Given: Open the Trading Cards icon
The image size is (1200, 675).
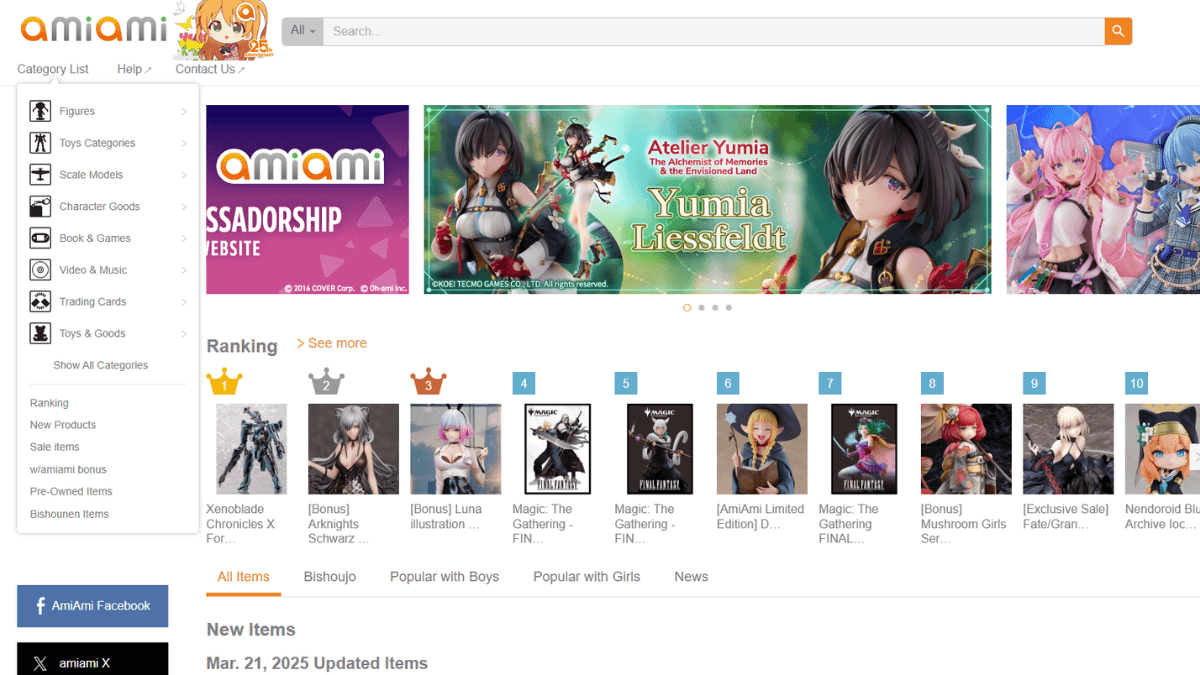Looking at the screenshot, I should [x=40, y=302].
